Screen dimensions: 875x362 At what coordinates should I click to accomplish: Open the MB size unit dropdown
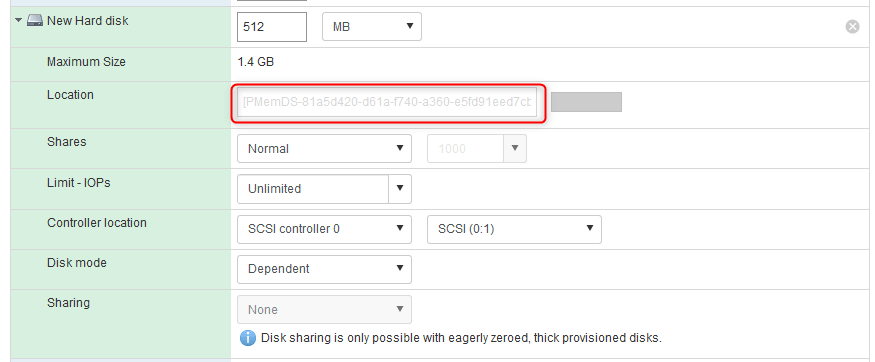point(372,26)
